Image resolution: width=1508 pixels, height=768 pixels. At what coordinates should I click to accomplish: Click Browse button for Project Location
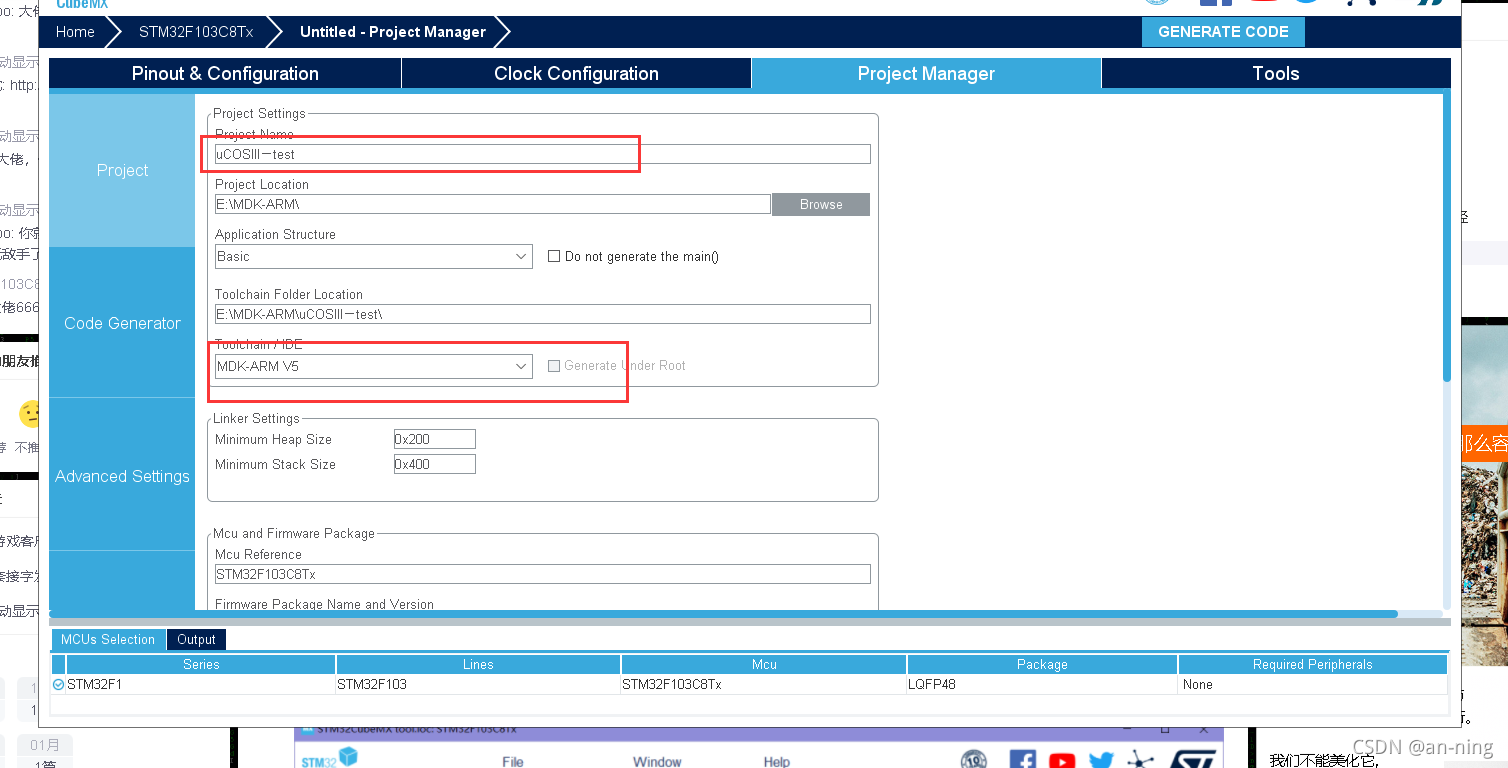coord(821,204)
